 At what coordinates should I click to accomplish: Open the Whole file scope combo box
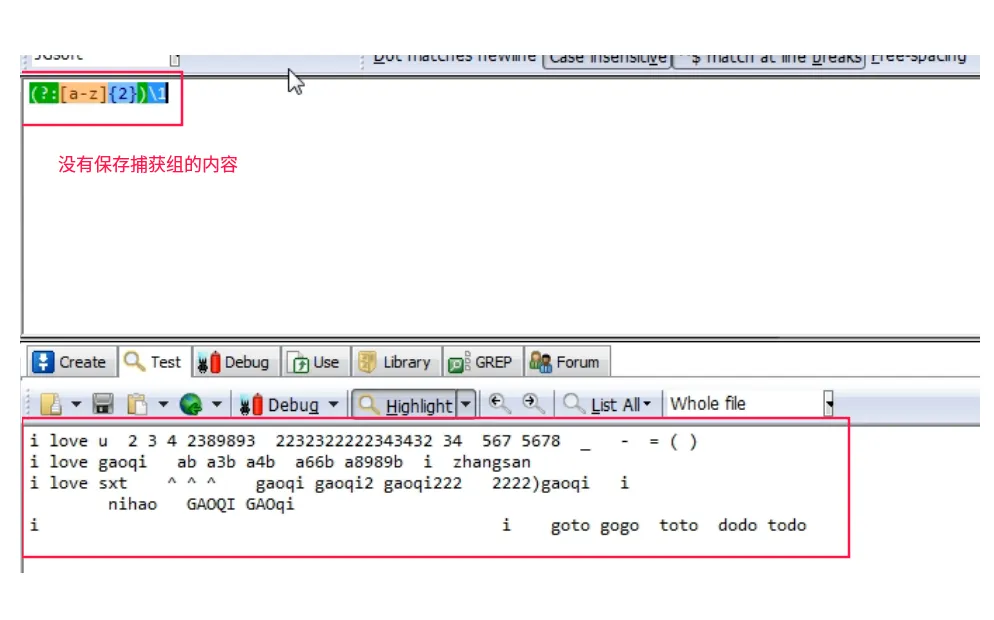click(x=751, y=404)
